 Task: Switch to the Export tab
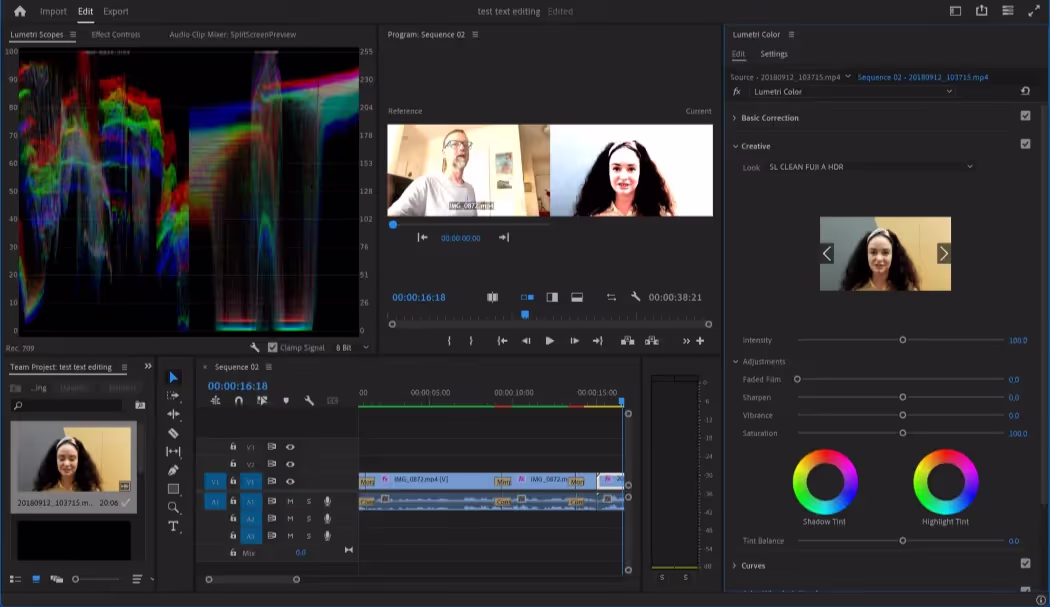click(x=116, y=11)
